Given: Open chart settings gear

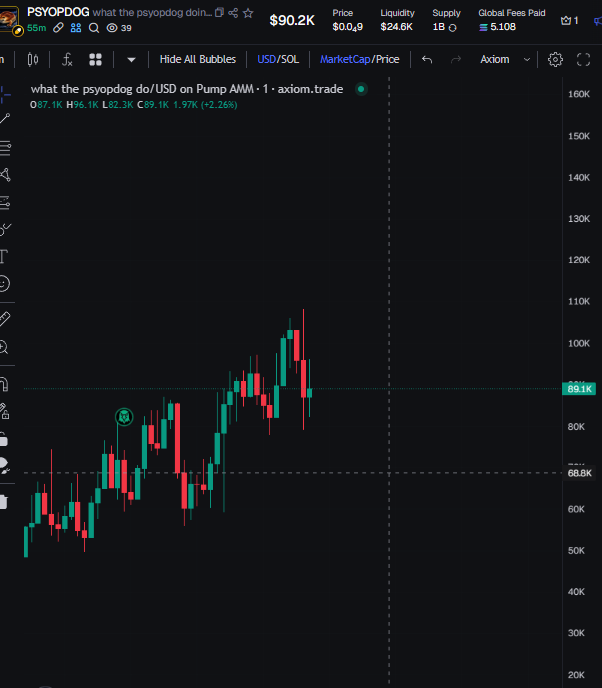Looking at the screenshot, I should click(555, 59).
